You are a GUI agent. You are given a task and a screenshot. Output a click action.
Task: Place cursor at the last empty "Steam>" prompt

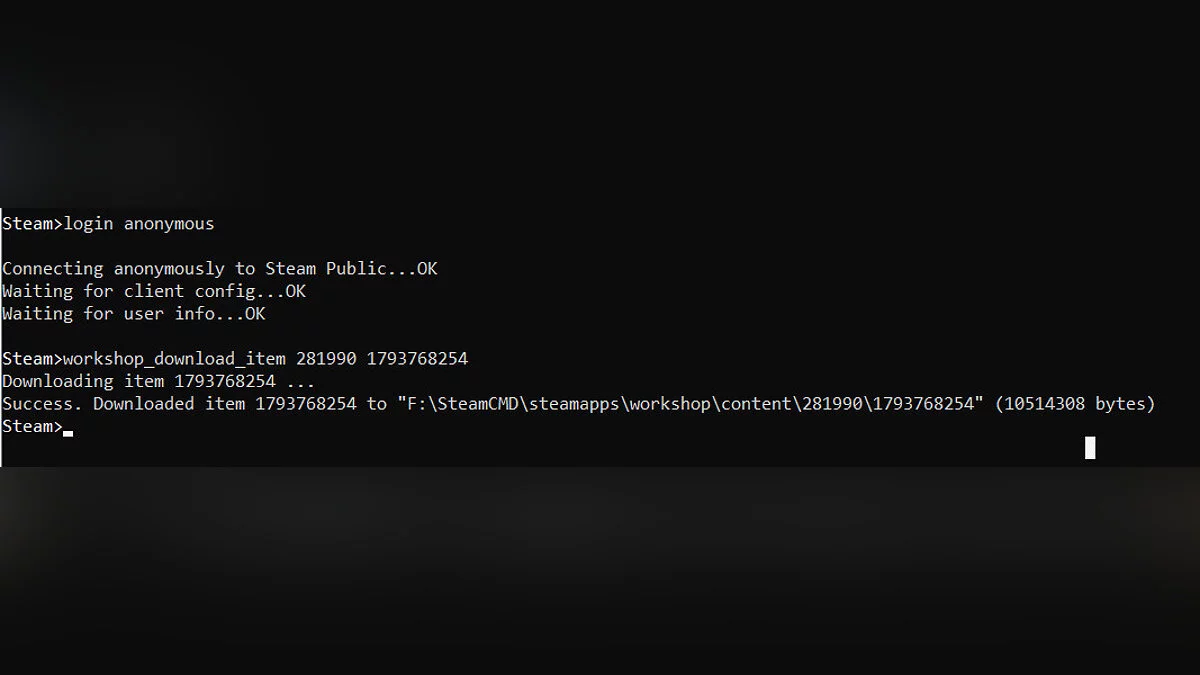[68, 428]
